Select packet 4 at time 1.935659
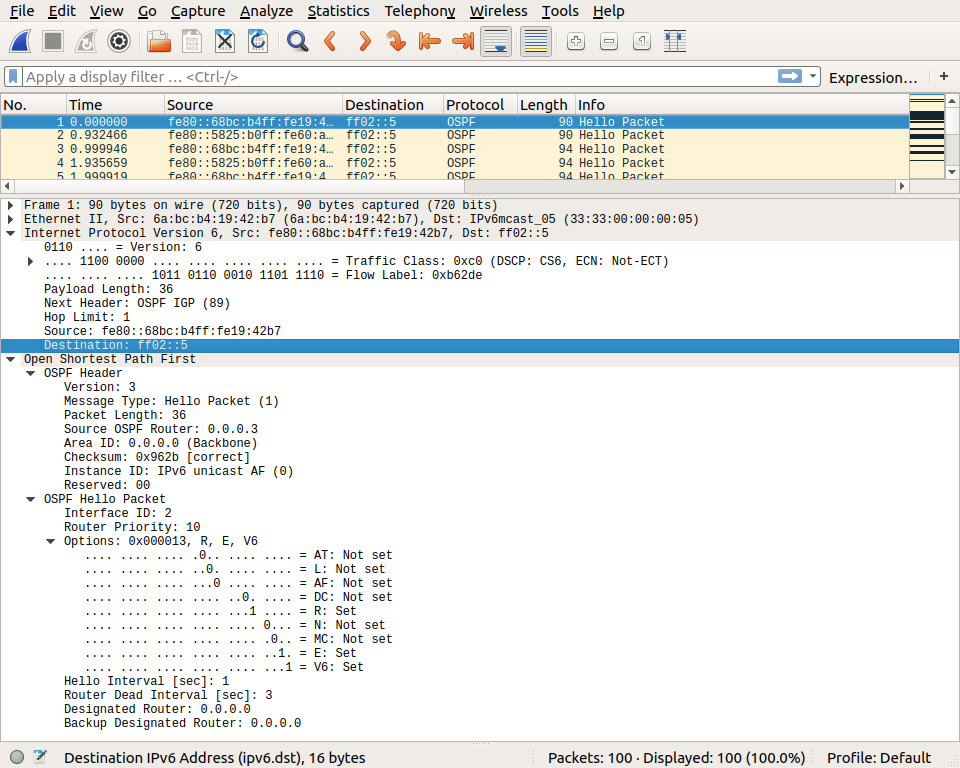960x768 pixels. (454, 164)
